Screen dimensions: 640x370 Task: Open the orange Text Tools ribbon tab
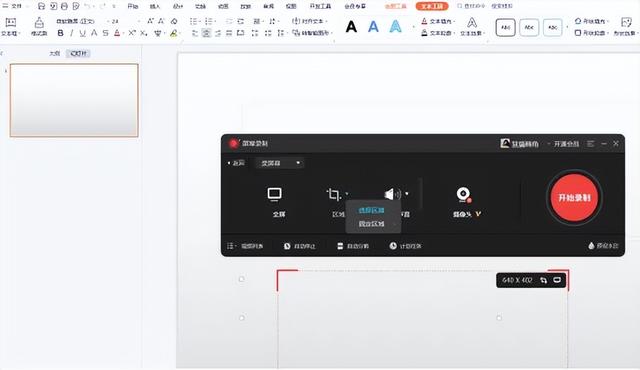(432, 6)
